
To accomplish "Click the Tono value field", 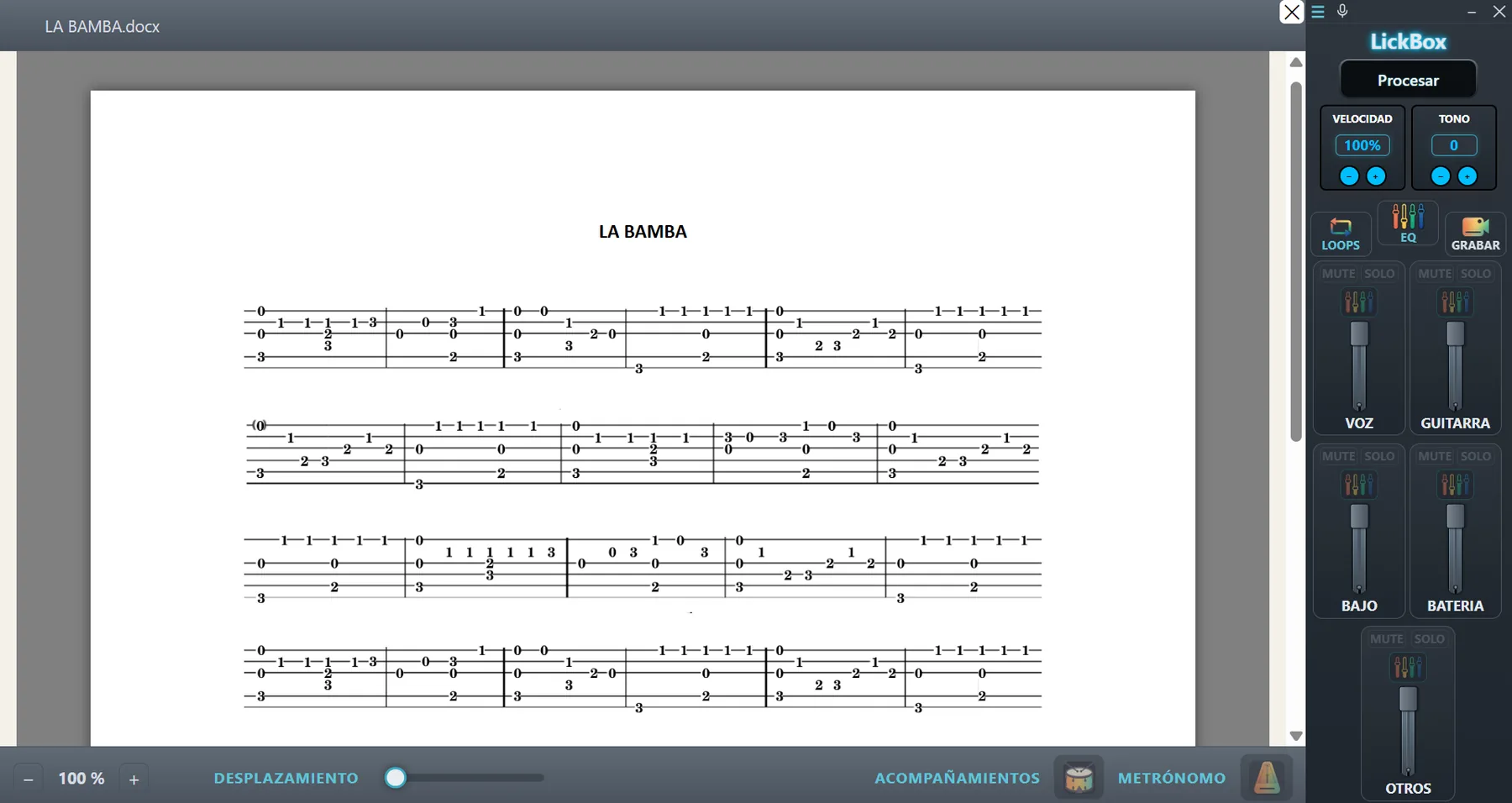I will coord(1454,145).
